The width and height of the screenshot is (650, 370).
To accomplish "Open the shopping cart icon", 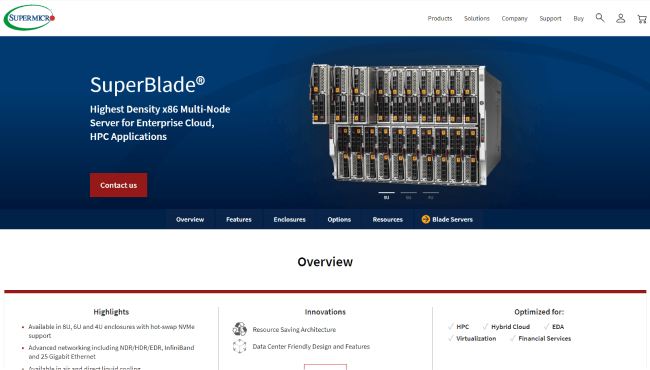I will tap(642, 19).
